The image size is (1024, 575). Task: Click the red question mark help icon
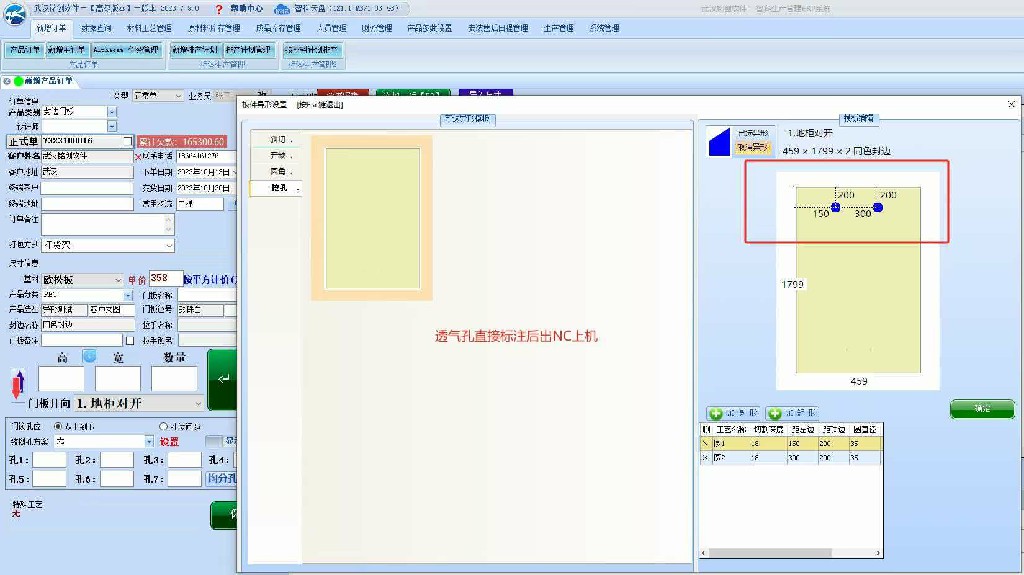coord(219,9)
